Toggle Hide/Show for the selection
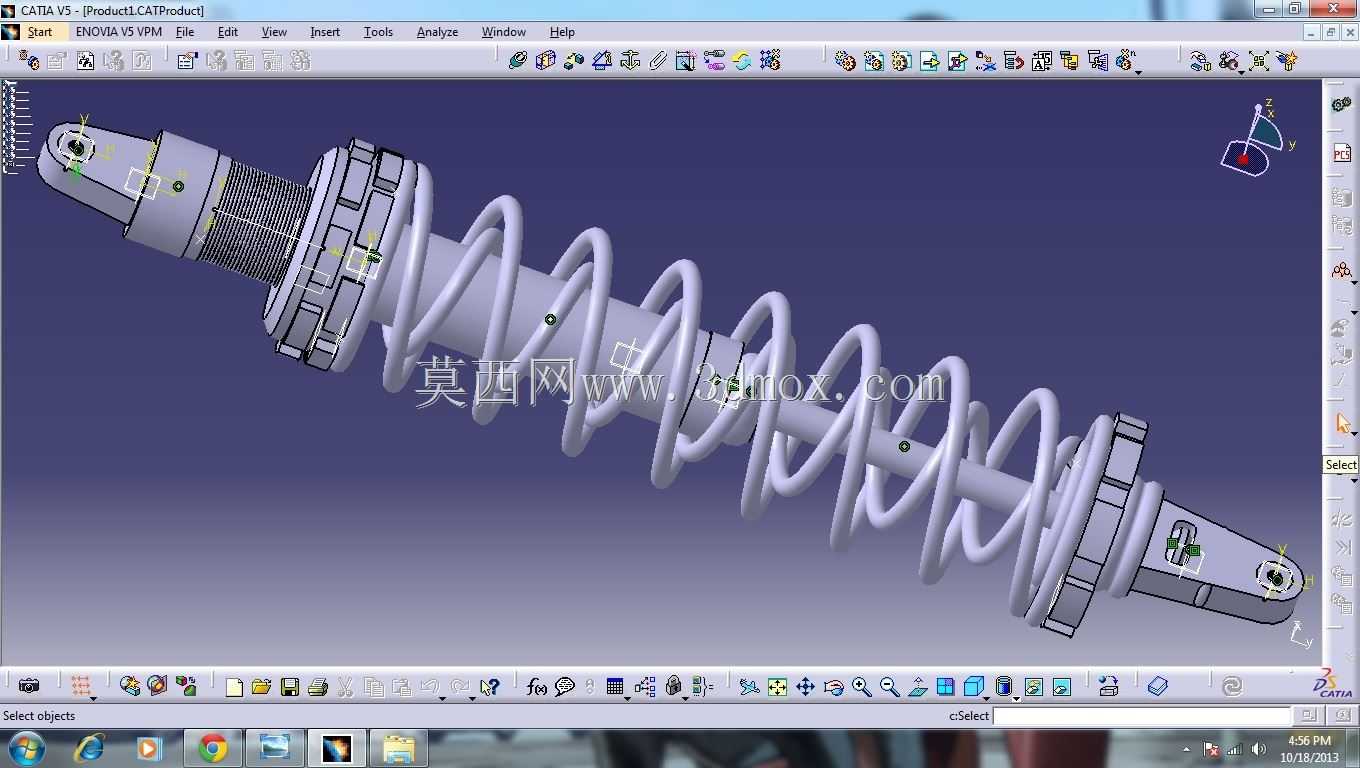This screenshot has width=1360, height=768. click(1033, 687)
